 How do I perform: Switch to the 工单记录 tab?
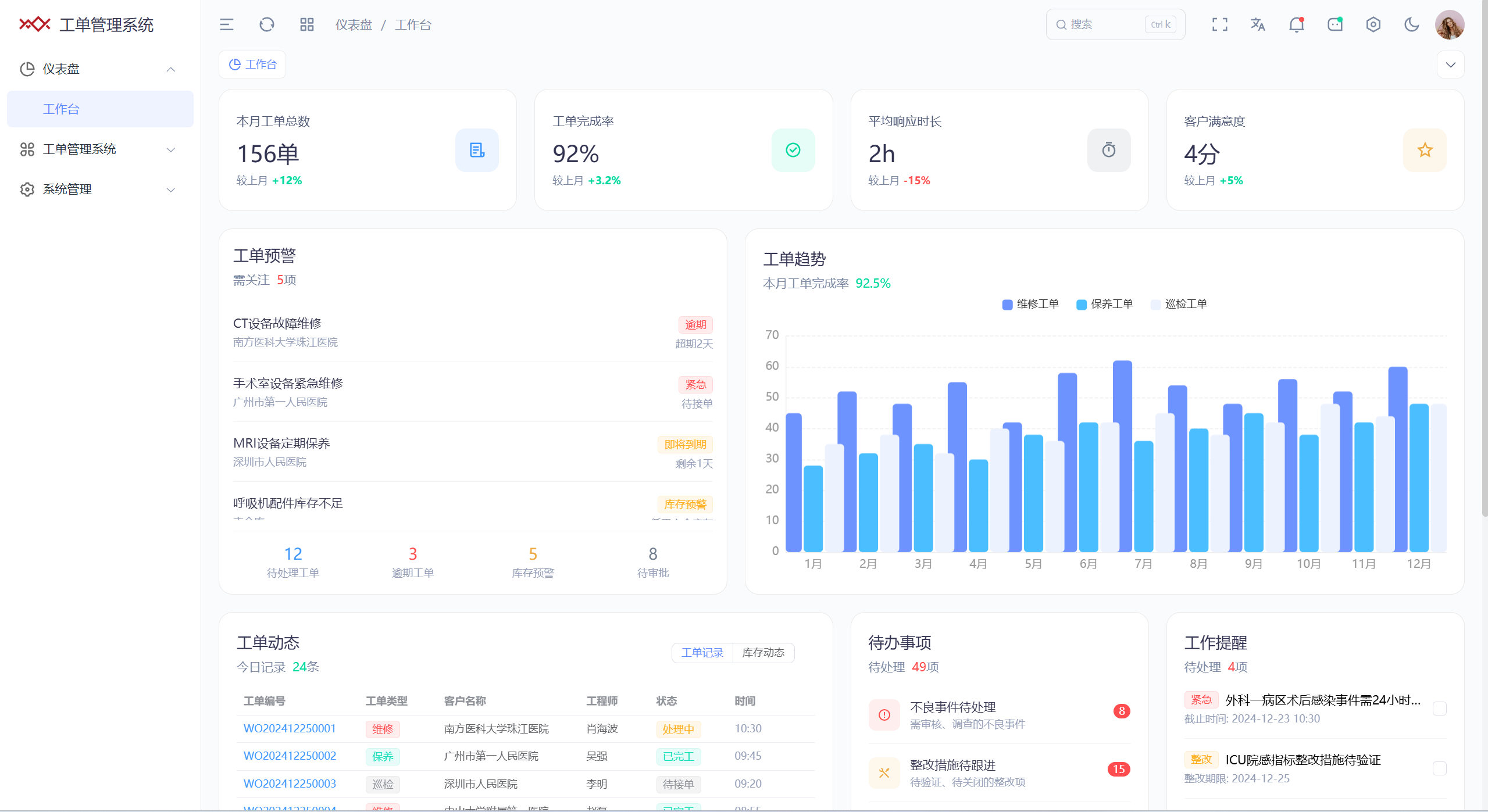coord(702,653)
